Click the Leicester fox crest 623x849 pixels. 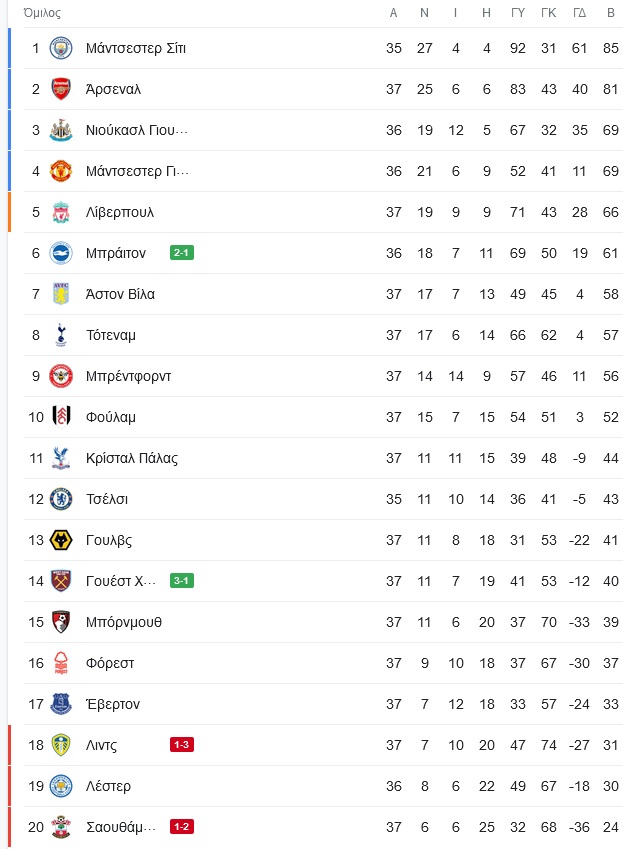(61, 786)
